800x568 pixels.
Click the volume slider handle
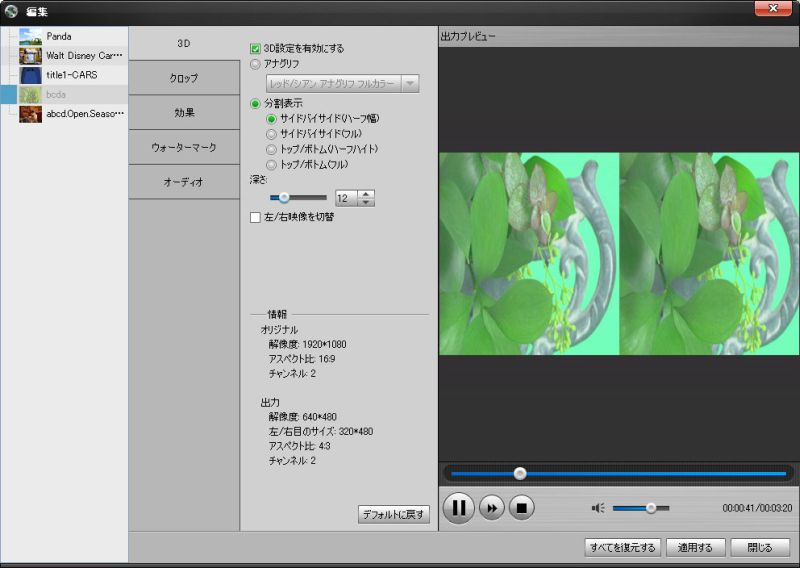(x=651, y=508)
